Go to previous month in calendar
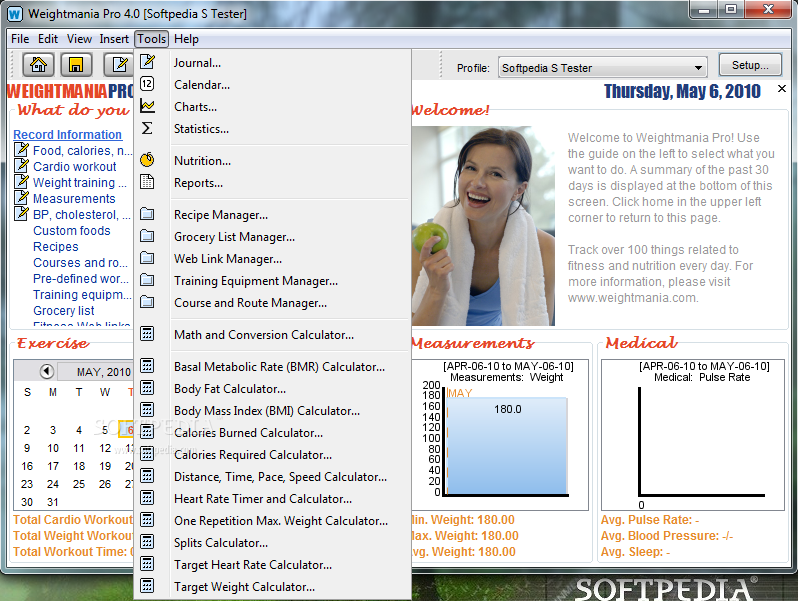The image size is (798, 601). (x=47, y=371)
